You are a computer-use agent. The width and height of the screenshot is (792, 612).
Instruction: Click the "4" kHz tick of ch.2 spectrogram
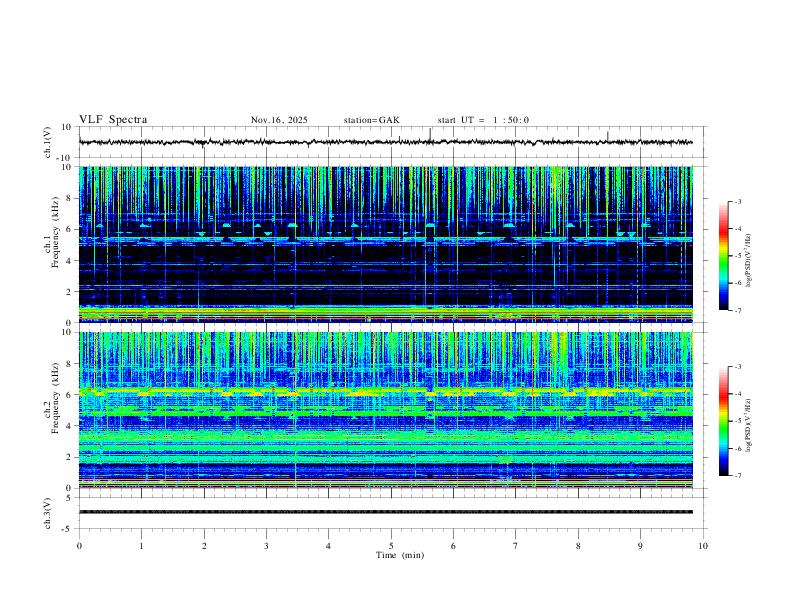[69, 426]
